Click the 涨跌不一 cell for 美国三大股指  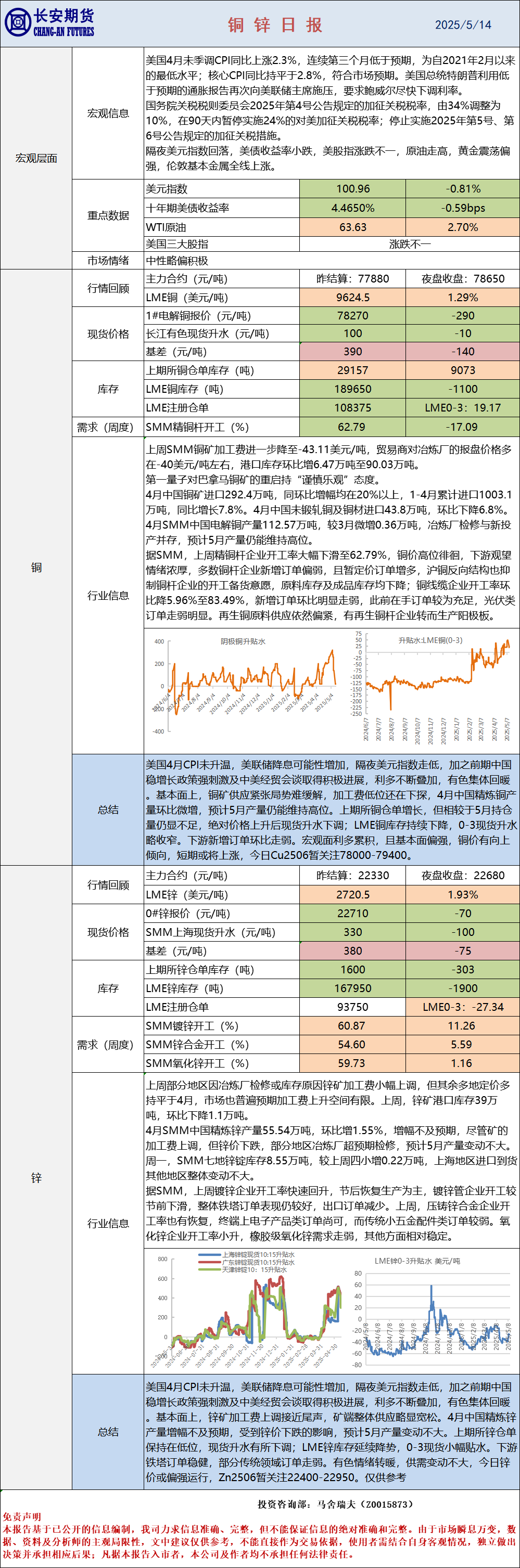pos(409,244)
